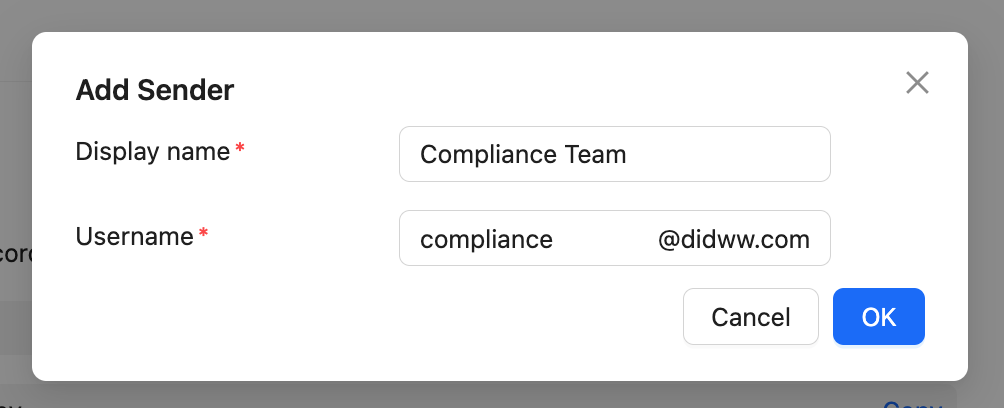1004x408 pixels.
Task: Confirm the sender with the OK button
Action: pos(878,317)
